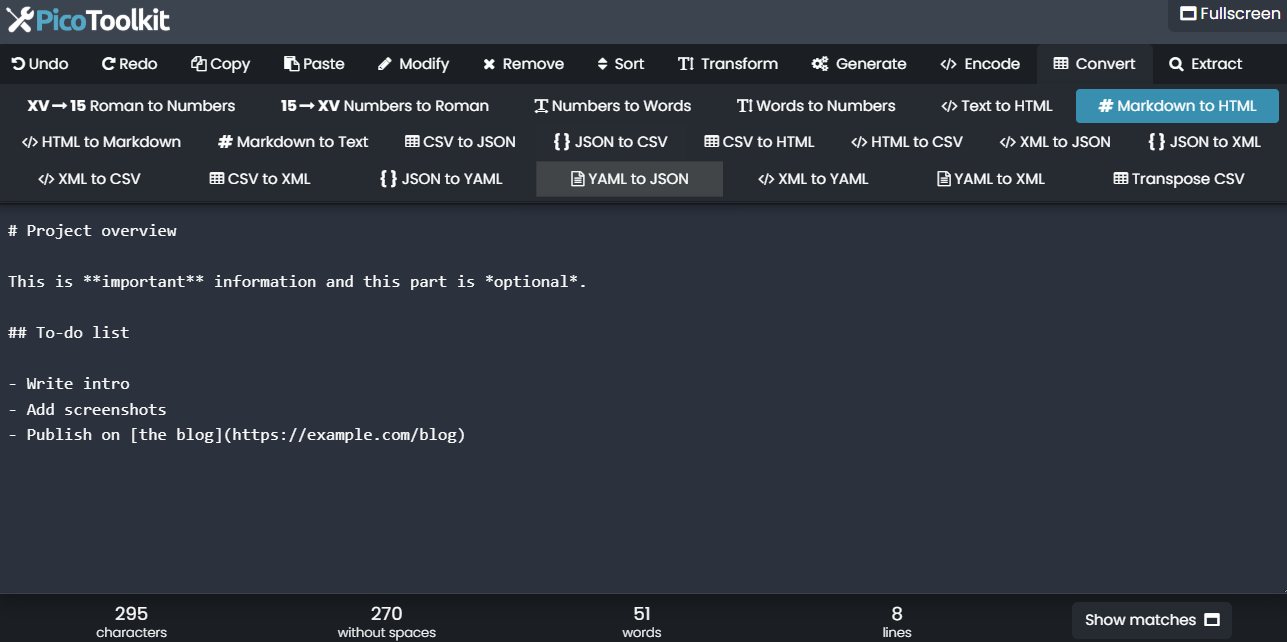
Task: Open the Generate menu
Action: pyautogui.click(x=858, y=64)
